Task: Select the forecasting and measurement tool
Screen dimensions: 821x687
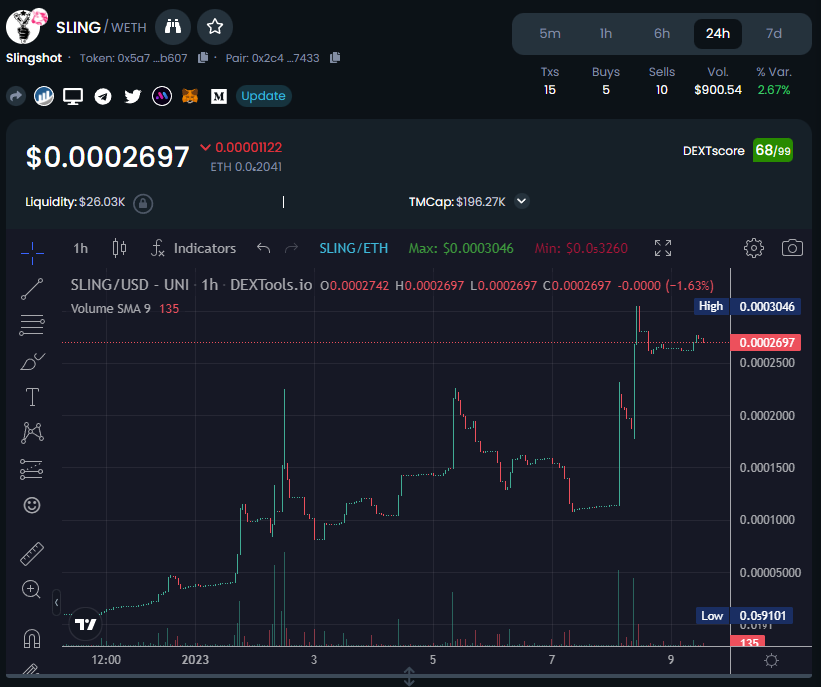Action: coord(31,469)
